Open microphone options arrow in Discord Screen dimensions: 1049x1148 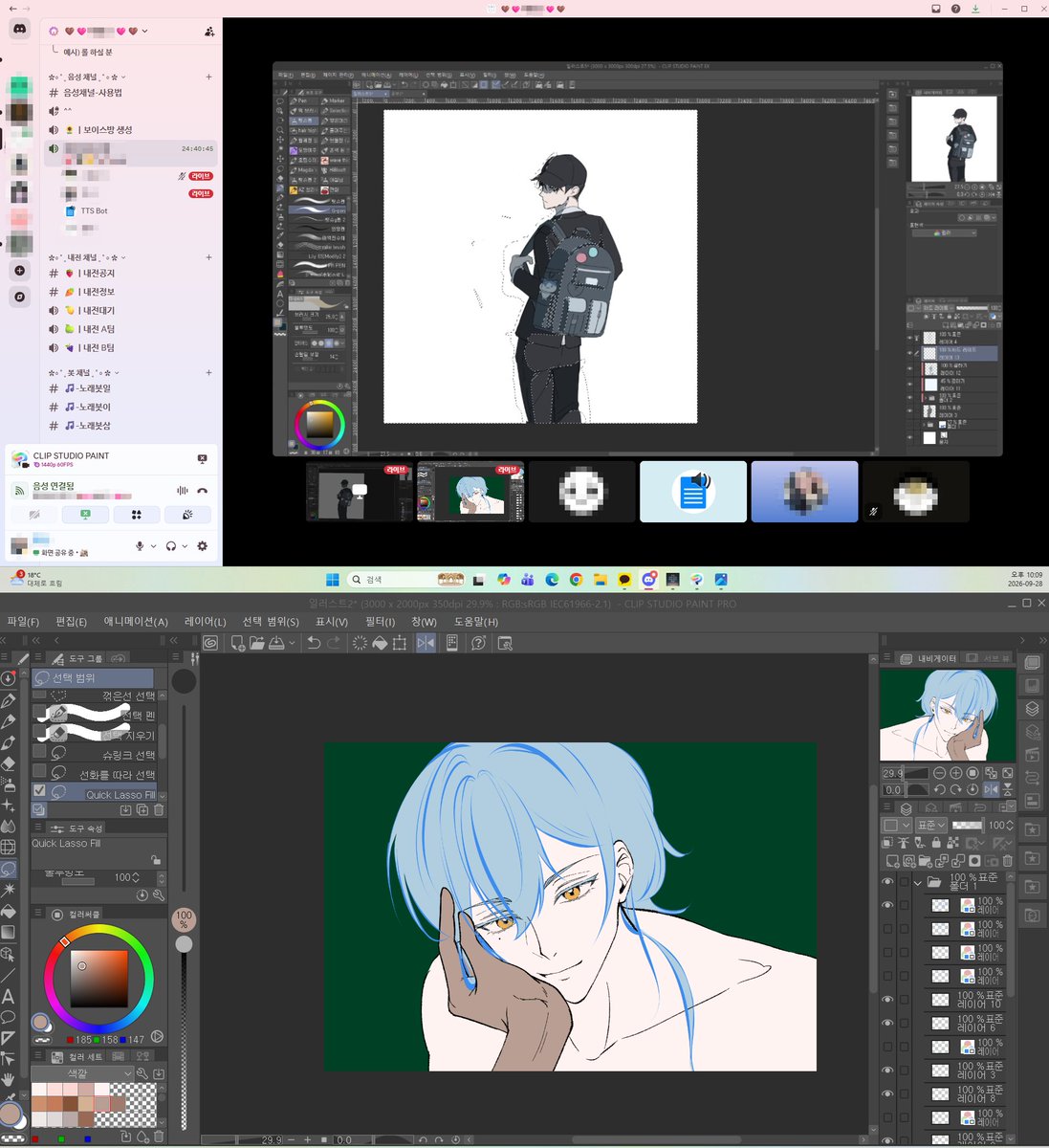click(x=153, y=545)
